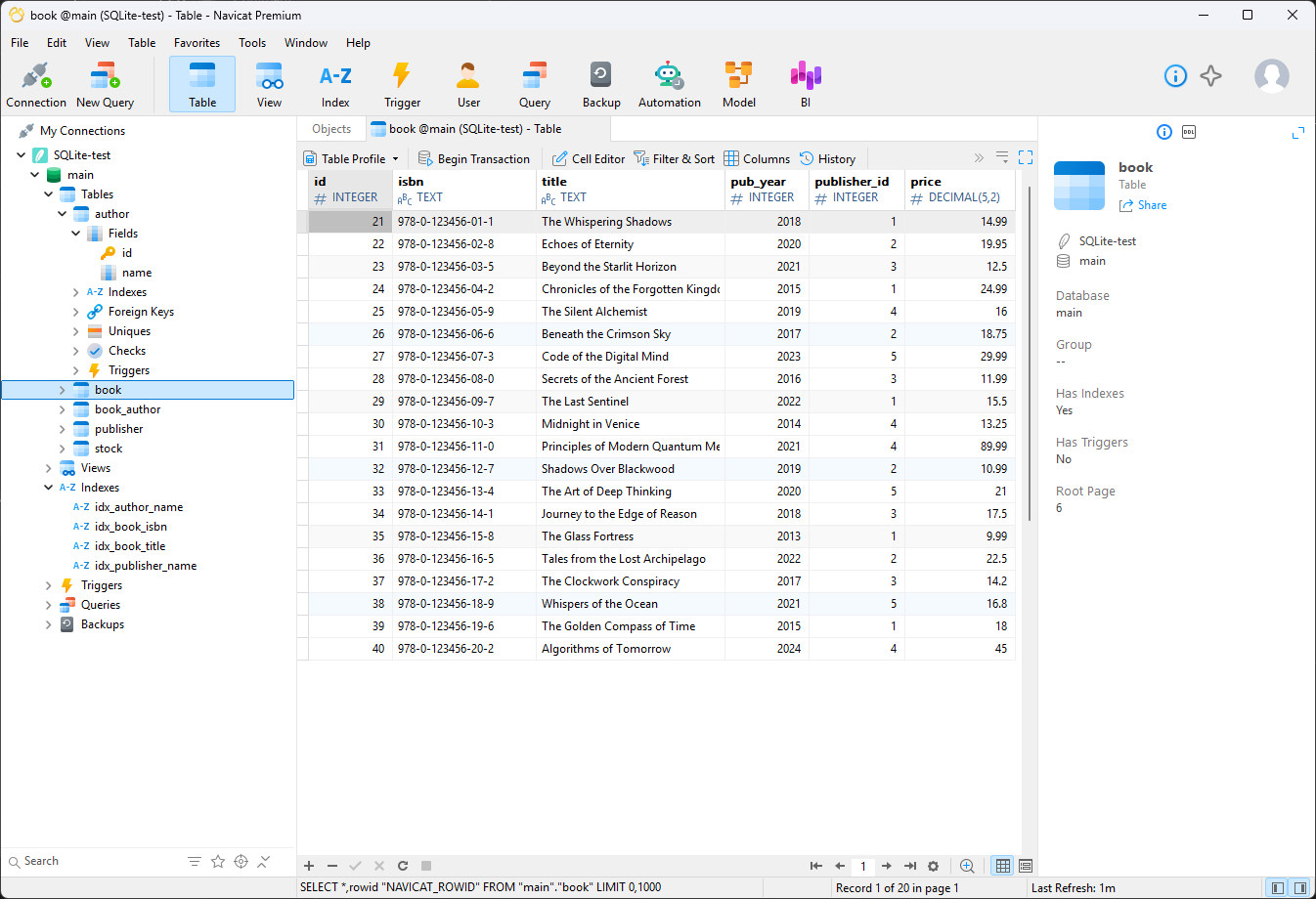The width and height of the screenshot is (1316, 899).
Task: Expand the publisher table node
Action: coord(63,429)
